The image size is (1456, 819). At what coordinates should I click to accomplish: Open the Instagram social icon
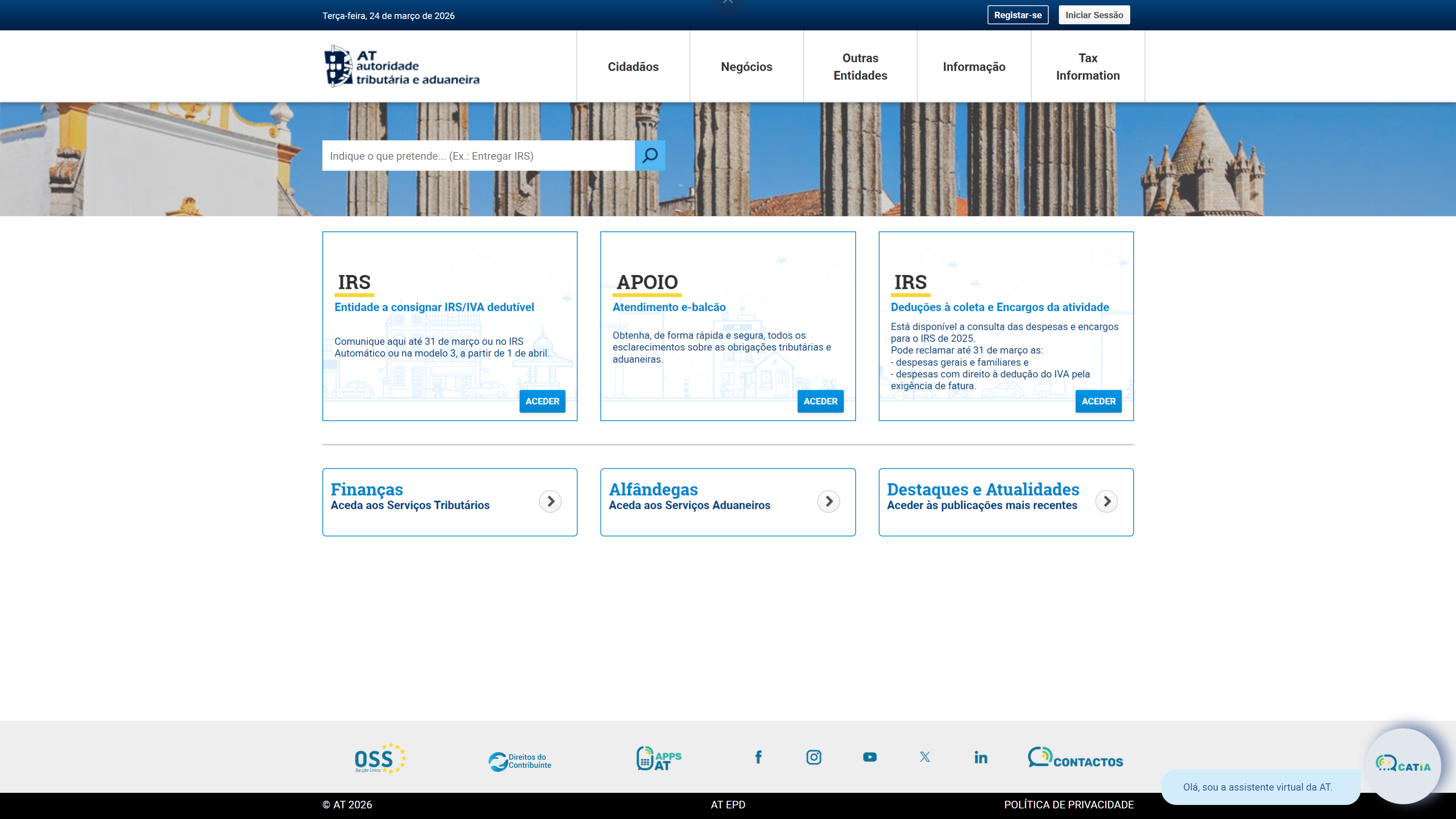[x=814, y=758]
